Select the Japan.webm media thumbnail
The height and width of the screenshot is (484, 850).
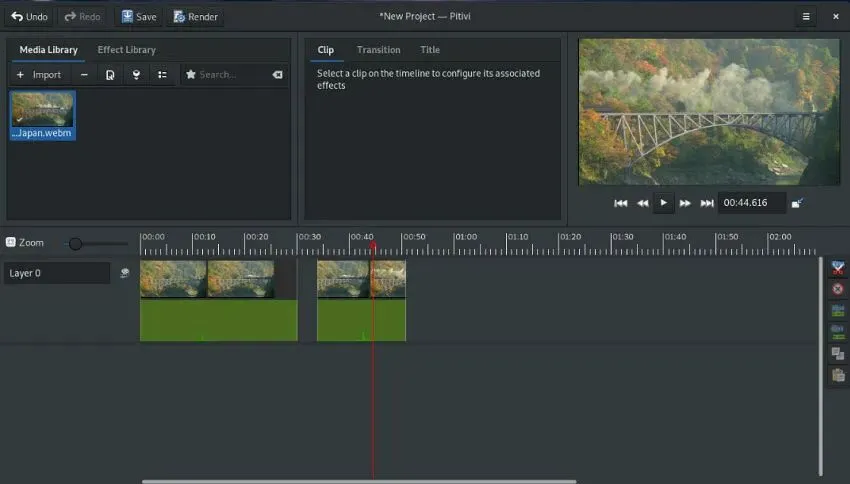point(43,115)
